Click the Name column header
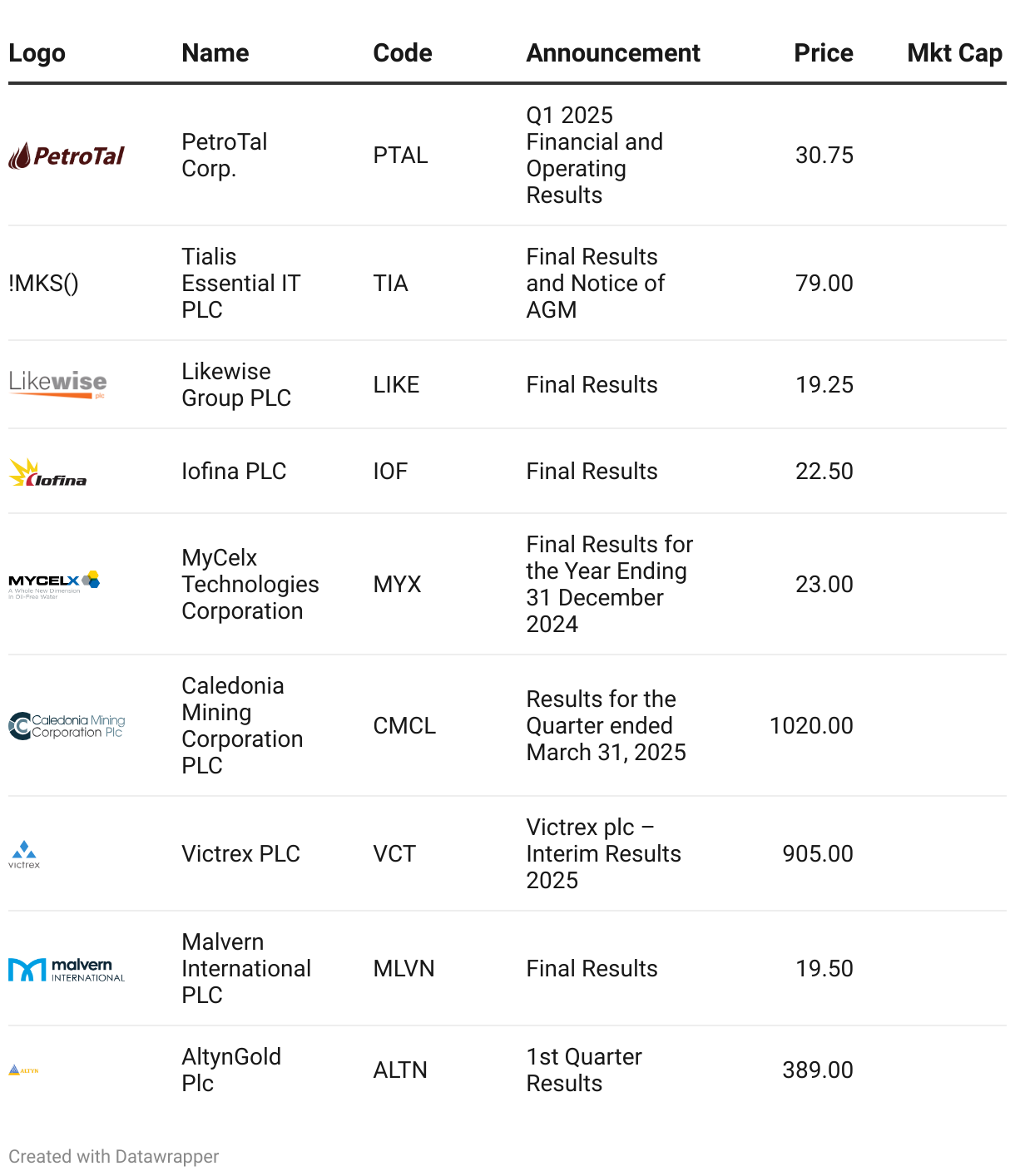1015x1176 pixels. 215,53
